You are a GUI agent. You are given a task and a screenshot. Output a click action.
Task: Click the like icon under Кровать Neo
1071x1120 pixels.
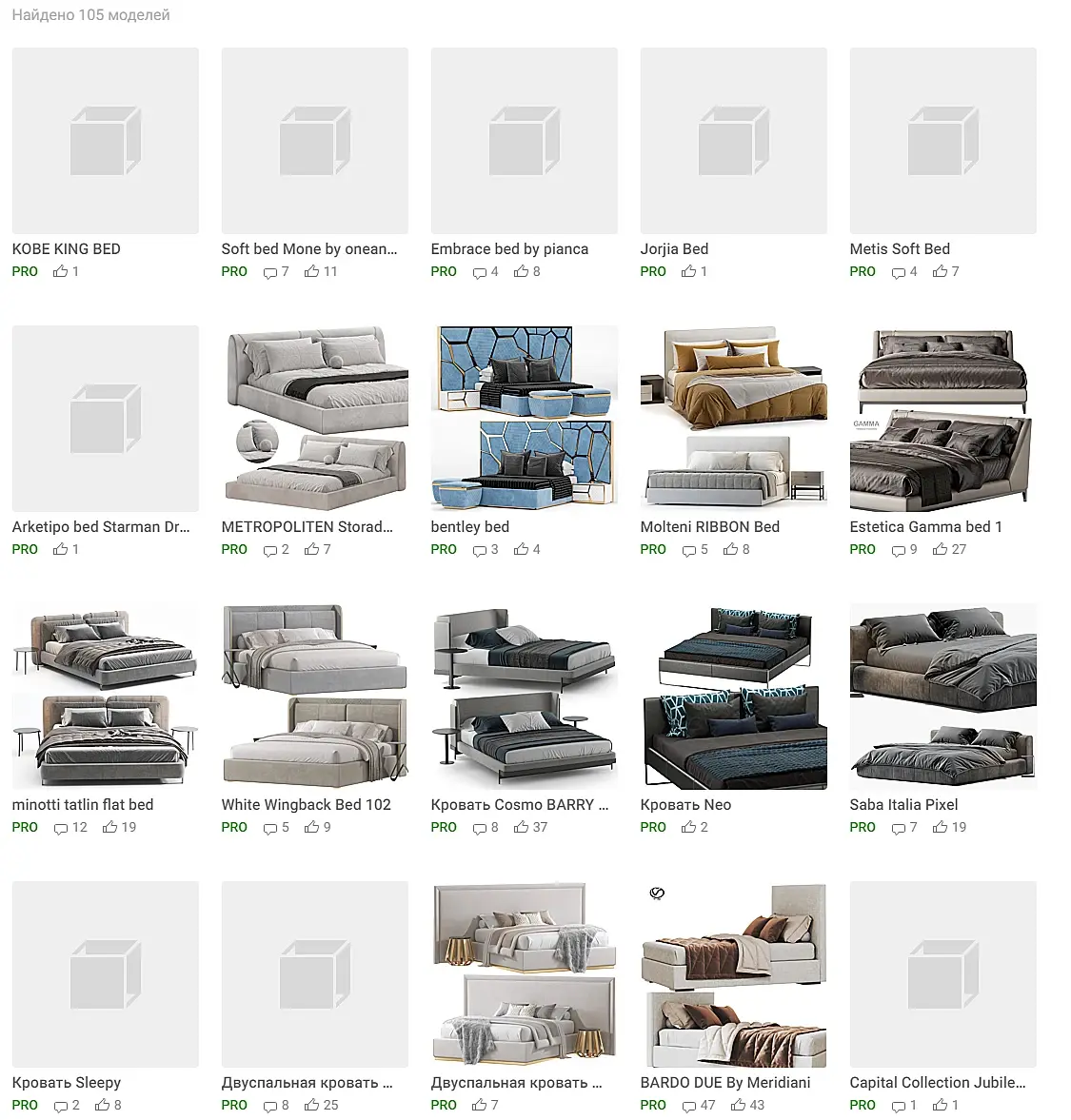[x=688, y=827]
